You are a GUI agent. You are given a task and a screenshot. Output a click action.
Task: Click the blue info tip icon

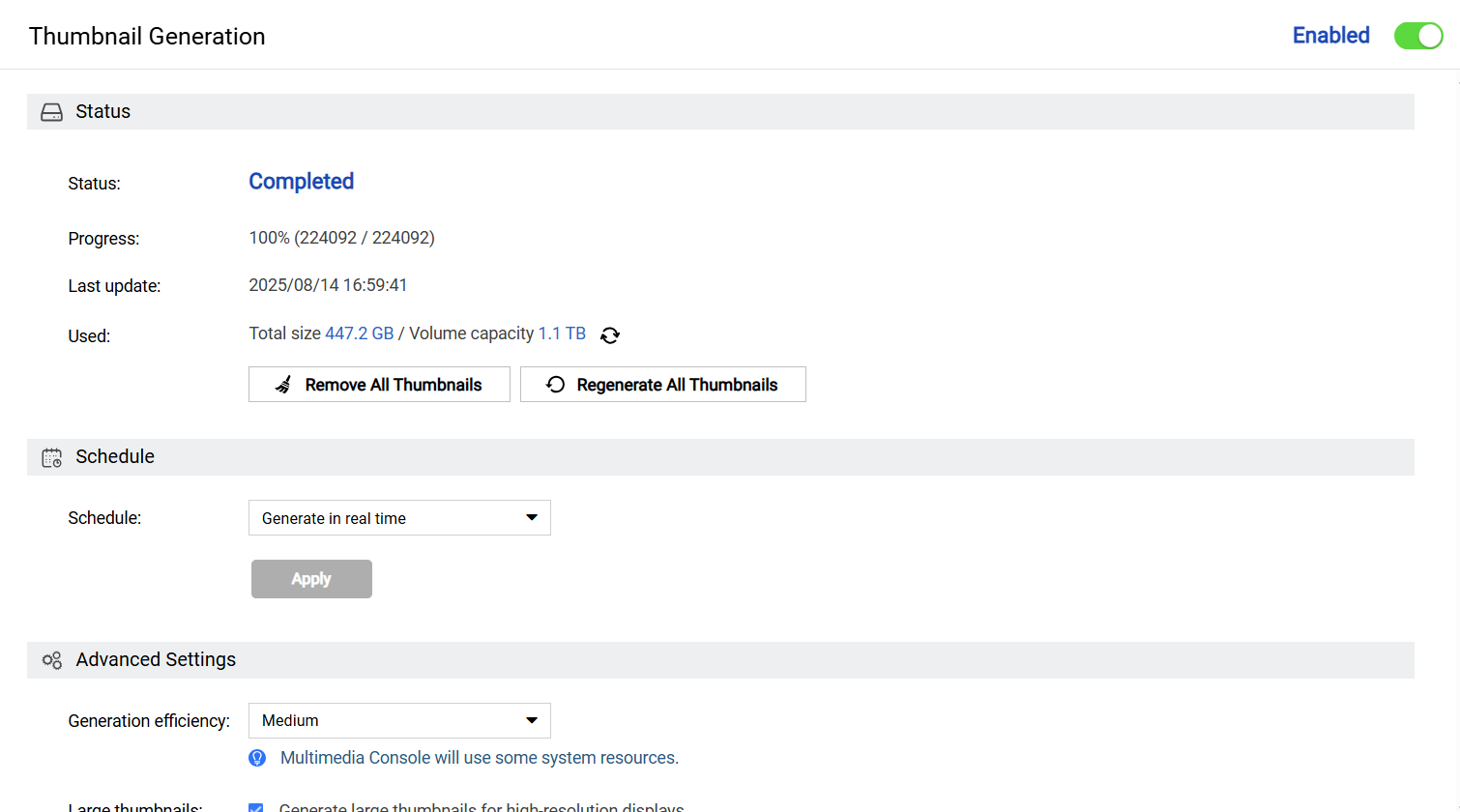click(257, 758)
